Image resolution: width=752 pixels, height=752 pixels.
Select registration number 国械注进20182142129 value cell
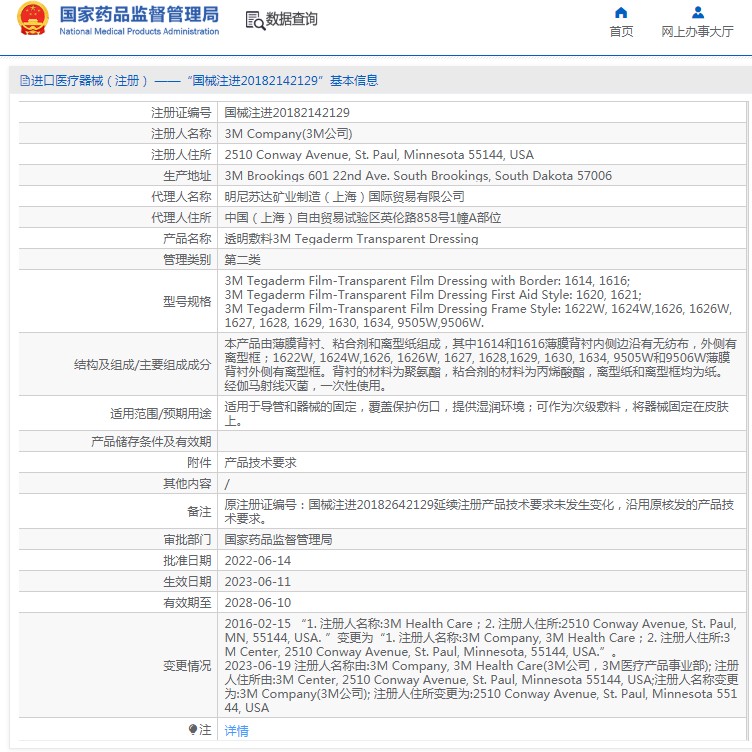(x=287, y=113)
